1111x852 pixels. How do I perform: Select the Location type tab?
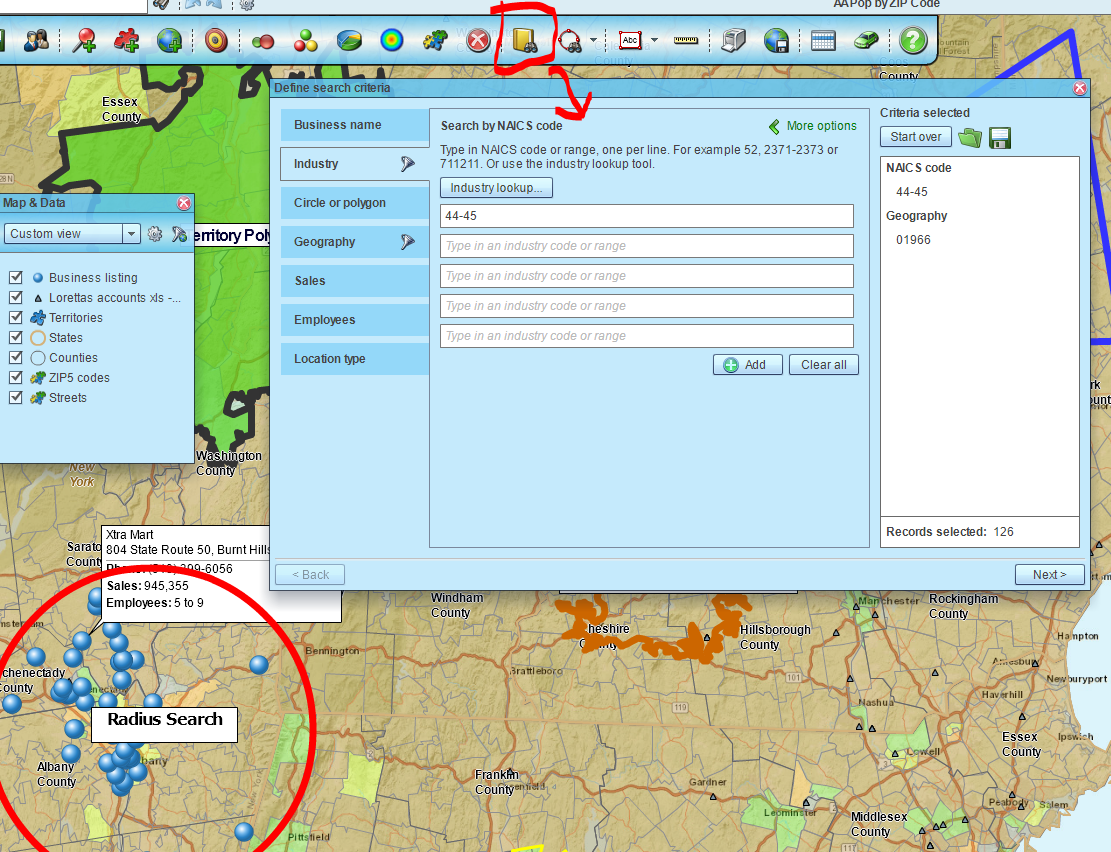(354, 359)
